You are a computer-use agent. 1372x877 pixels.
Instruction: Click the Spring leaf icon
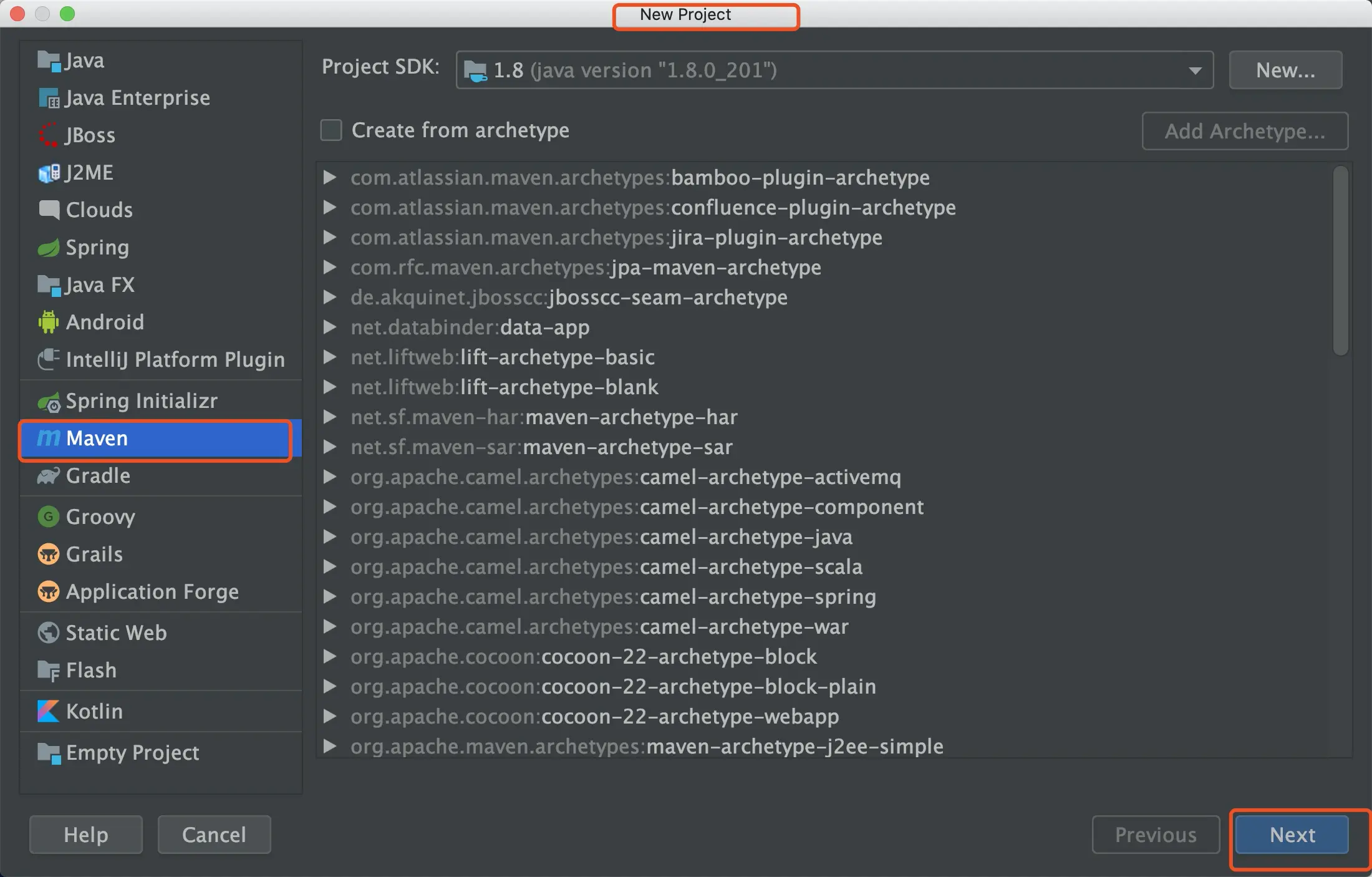coord(49,248)
